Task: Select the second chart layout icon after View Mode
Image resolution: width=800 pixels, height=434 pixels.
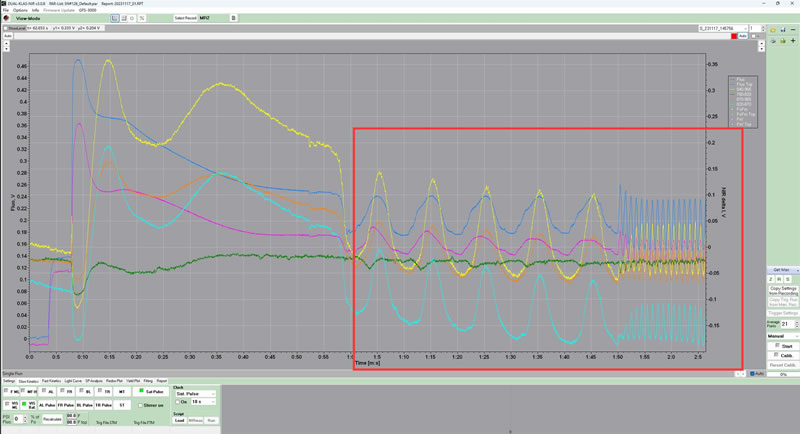Action: click(x=123, y=18)
